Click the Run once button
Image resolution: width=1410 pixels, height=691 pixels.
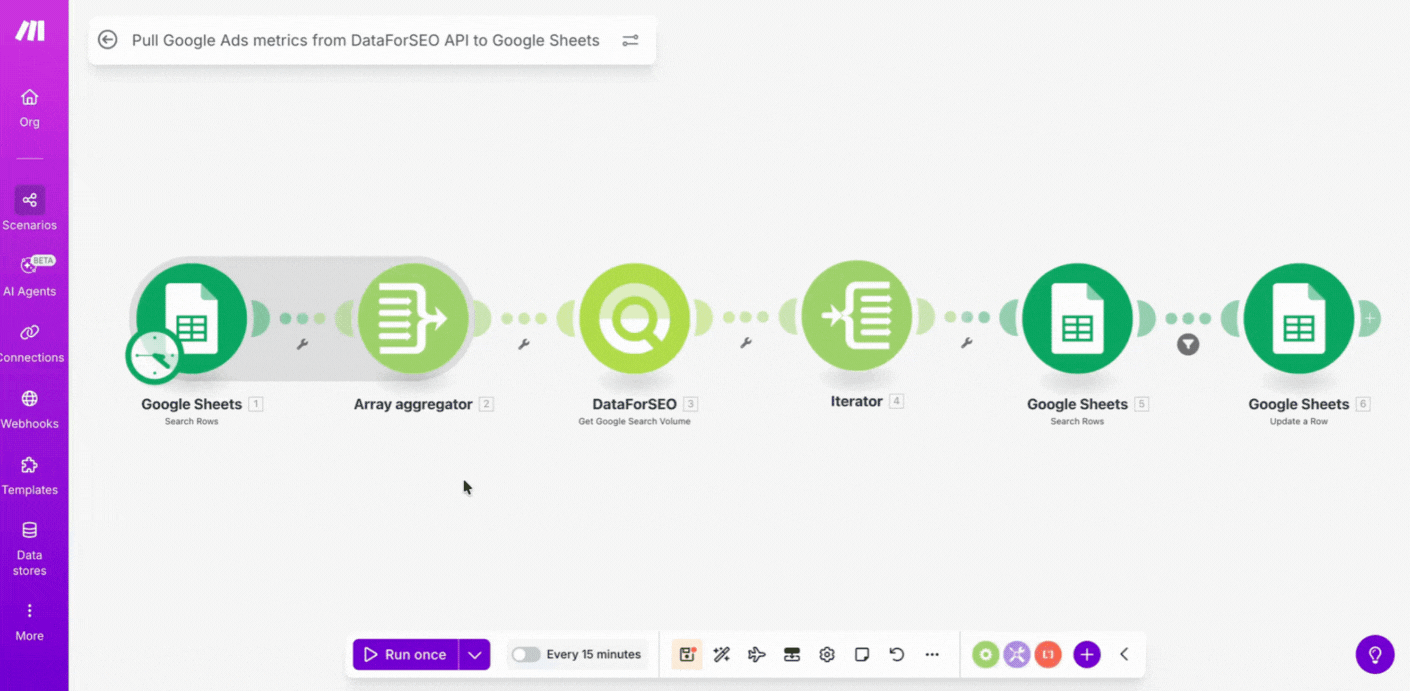(x=406, y=655)
